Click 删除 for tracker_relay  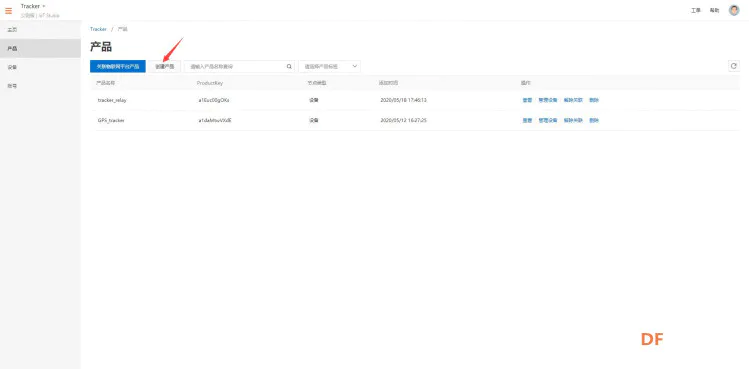pyautogui.click(x=594, y=100)
